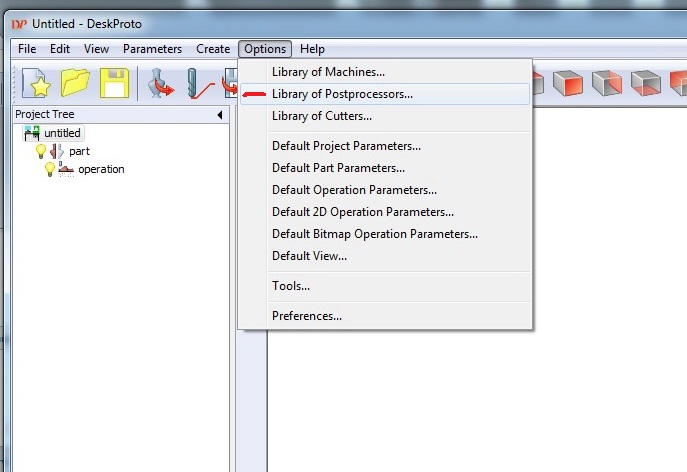Toggle the lightbulb visibility for part
Image resolution: width=687 pixels, height=472 pixels.
[x=41, y=151]
